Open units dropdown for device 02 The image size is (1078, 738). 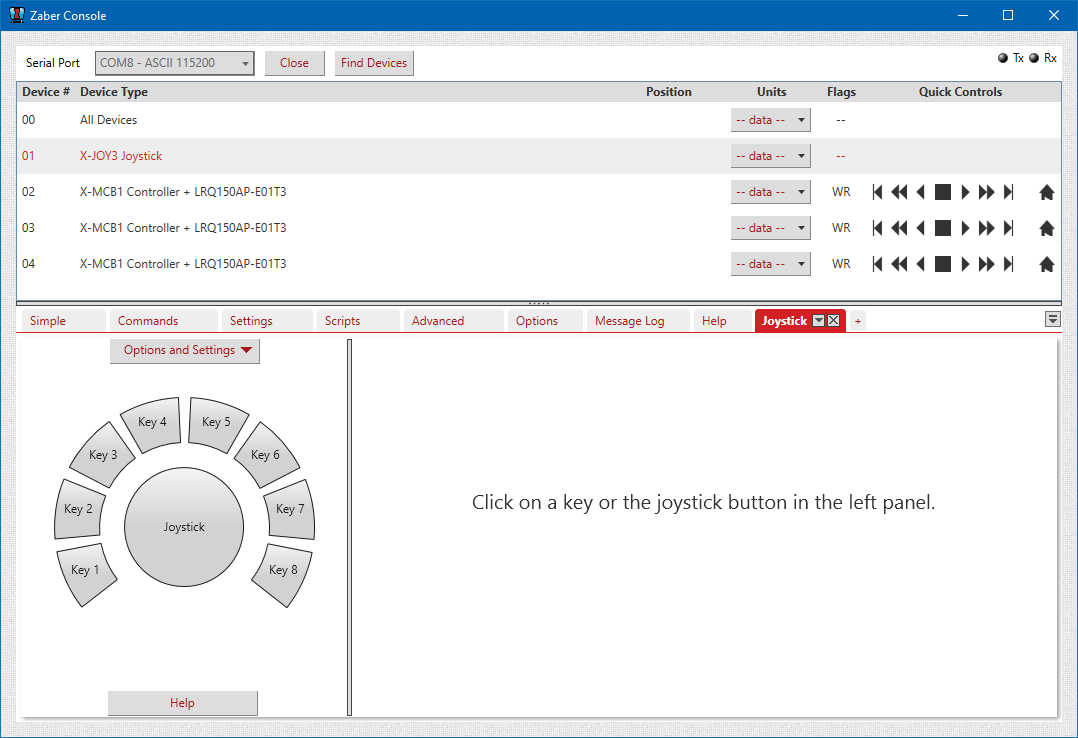(x=771, y=192)
